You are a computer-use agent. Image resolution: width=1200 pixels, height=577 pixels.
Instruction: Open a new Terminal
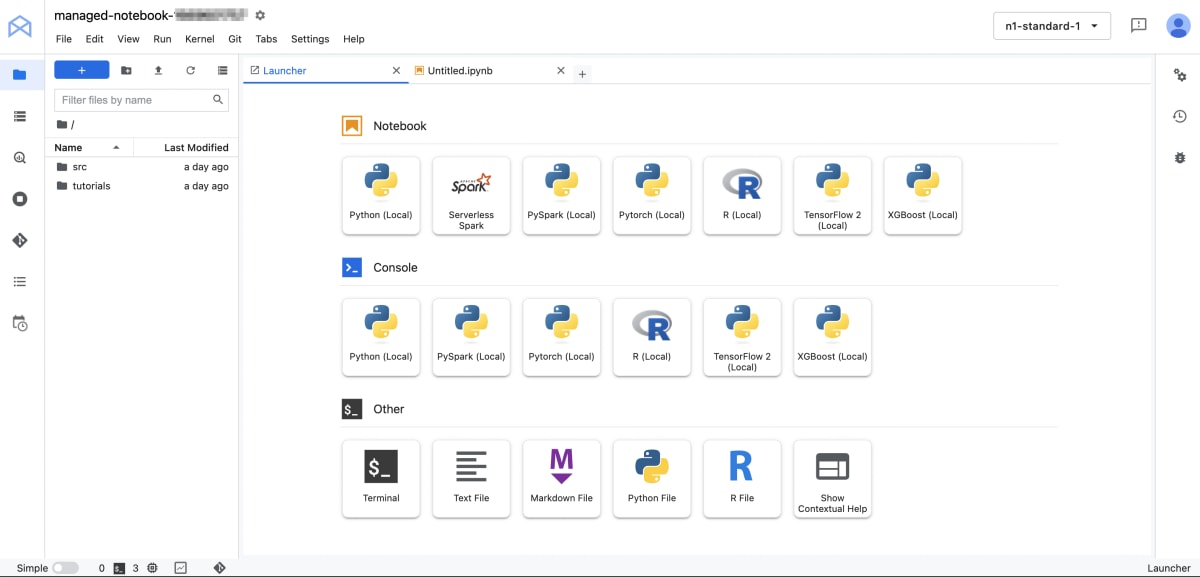pyautogui.click(x=381, y=479)
